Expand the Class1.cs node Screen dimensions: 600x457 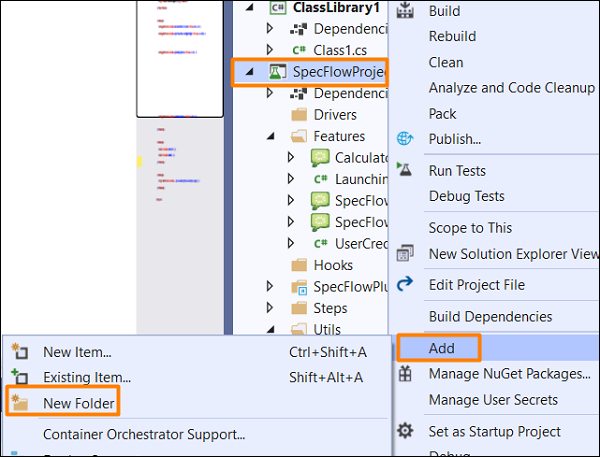coord(270,50)
